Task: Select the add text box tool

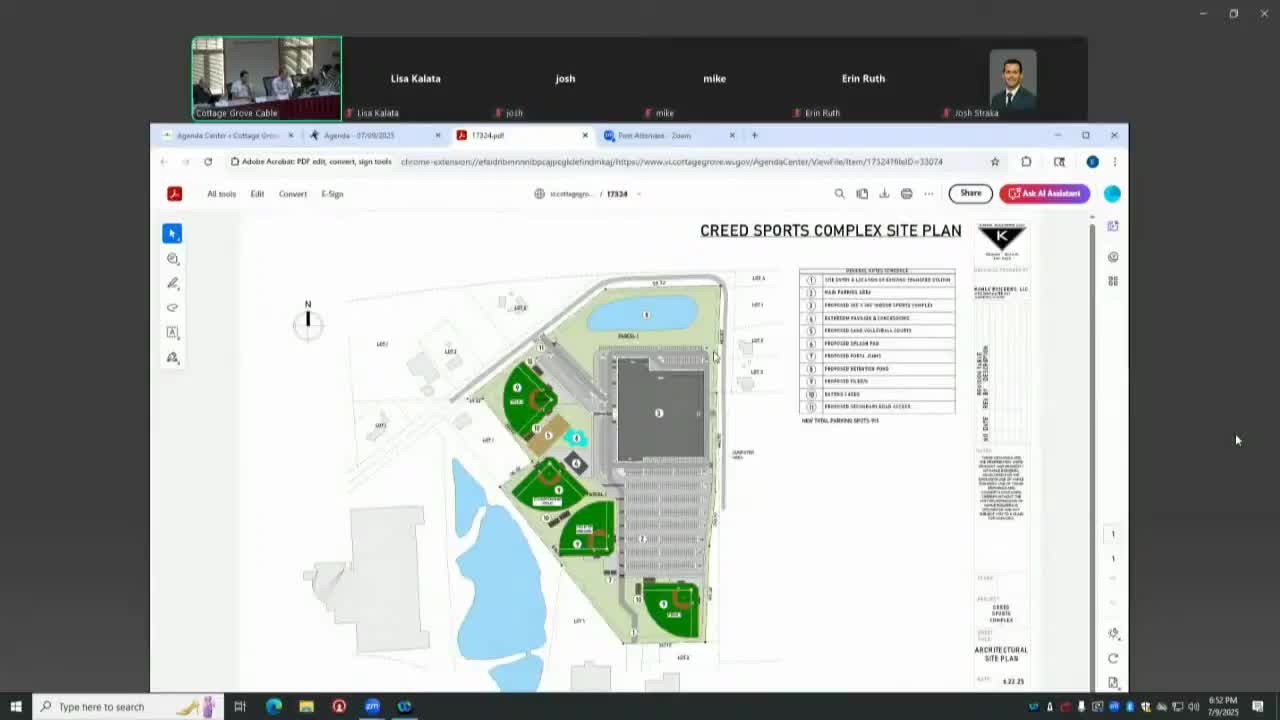Action: (172, 333)
